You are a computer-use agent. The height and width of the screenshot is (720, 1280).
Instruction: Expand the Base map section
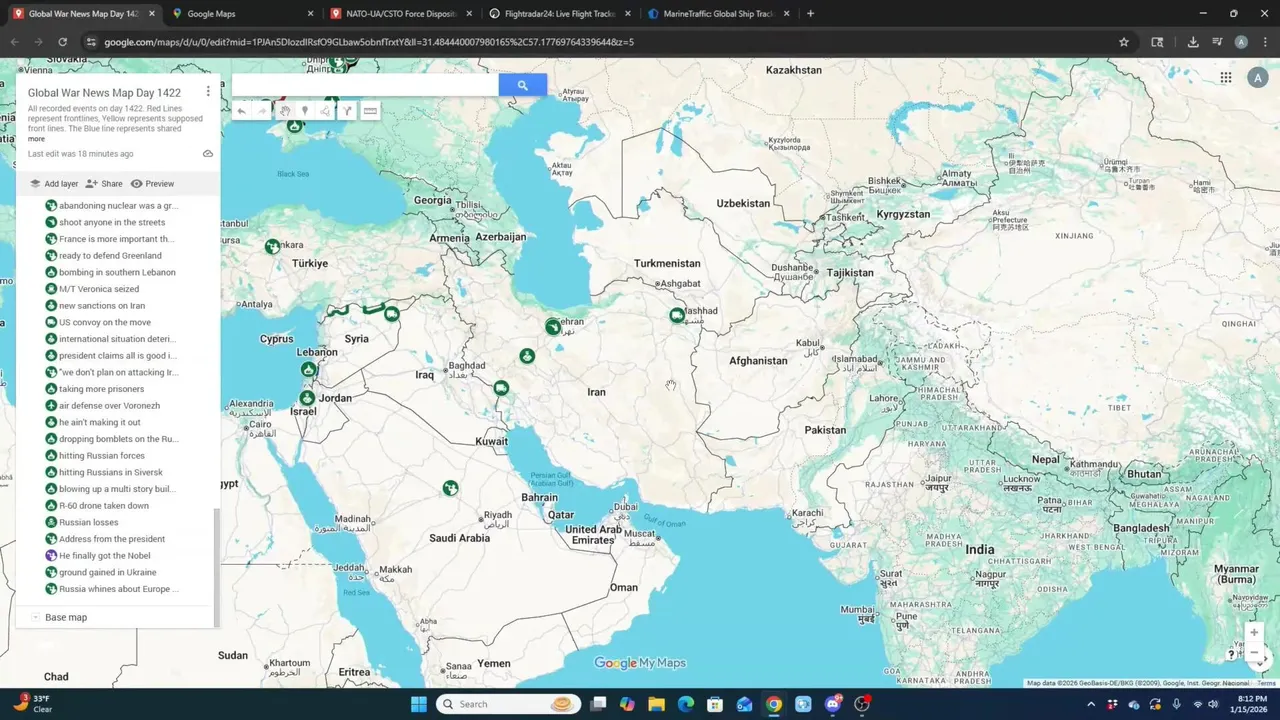(35, 617)
